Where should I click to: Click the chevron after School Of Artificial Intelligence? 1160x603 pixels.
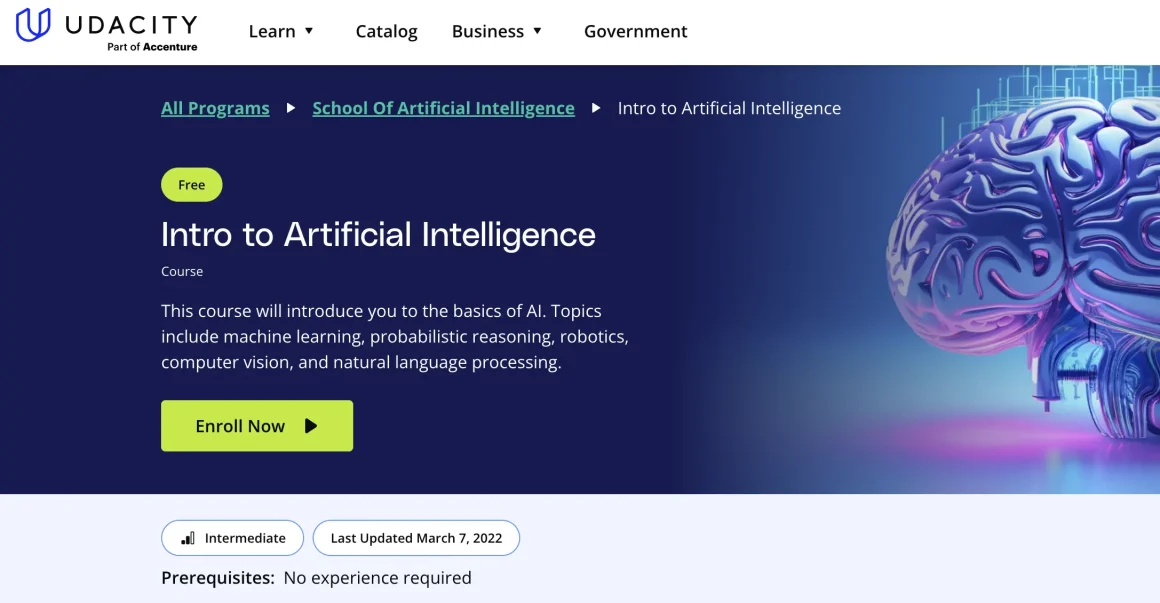click(597, 108)
